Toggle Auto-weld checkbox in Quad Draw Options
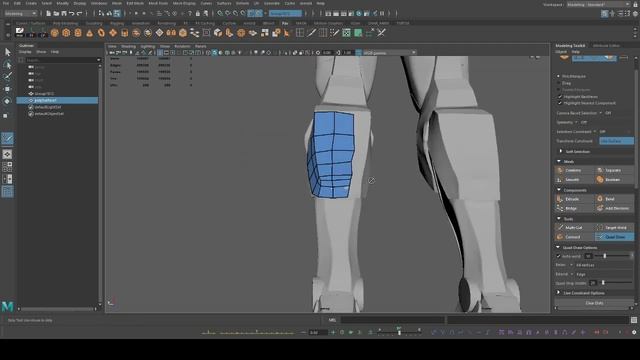This screenshot has width=640, height=360. (x=558, y=256)
